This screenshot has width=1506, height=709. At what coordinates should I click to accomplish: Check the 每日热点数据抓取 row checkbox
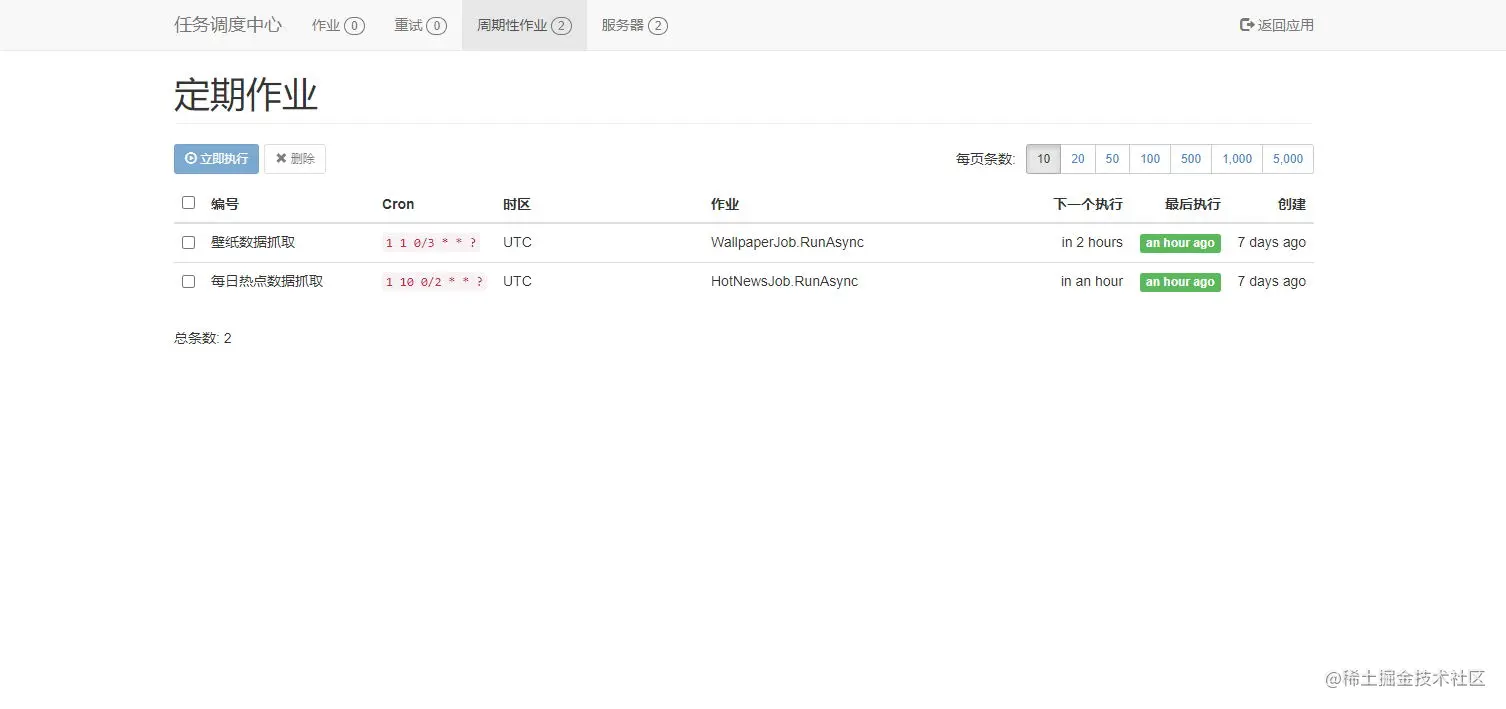[188, 281]
